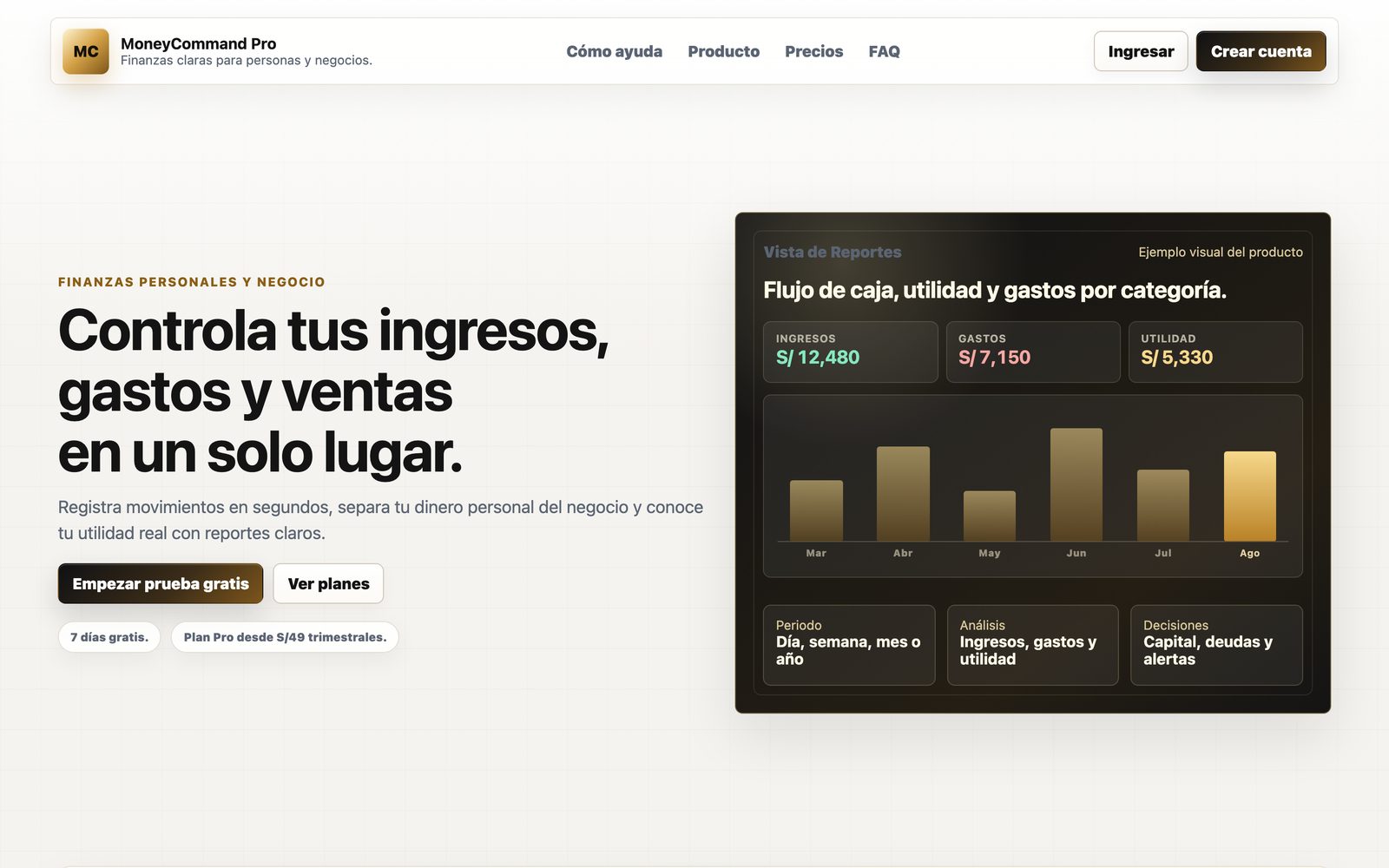This screenshot has height=868, width=1389.
Task: Select FAQ in the navigation
Action: point(884,51)
